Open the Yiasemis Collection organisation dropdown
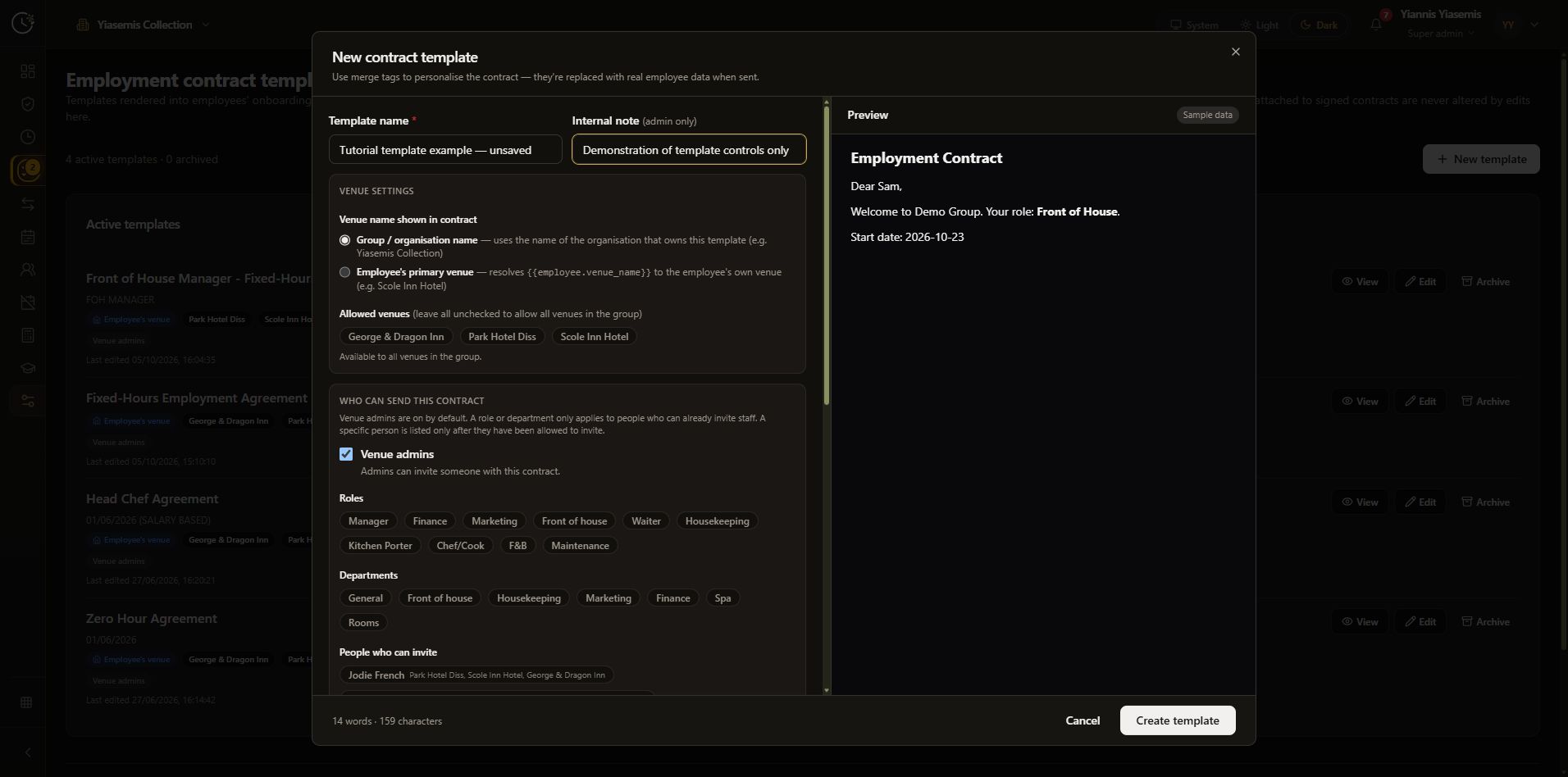Viewport: 1568px width, 777px height. [x=144, y=25]
